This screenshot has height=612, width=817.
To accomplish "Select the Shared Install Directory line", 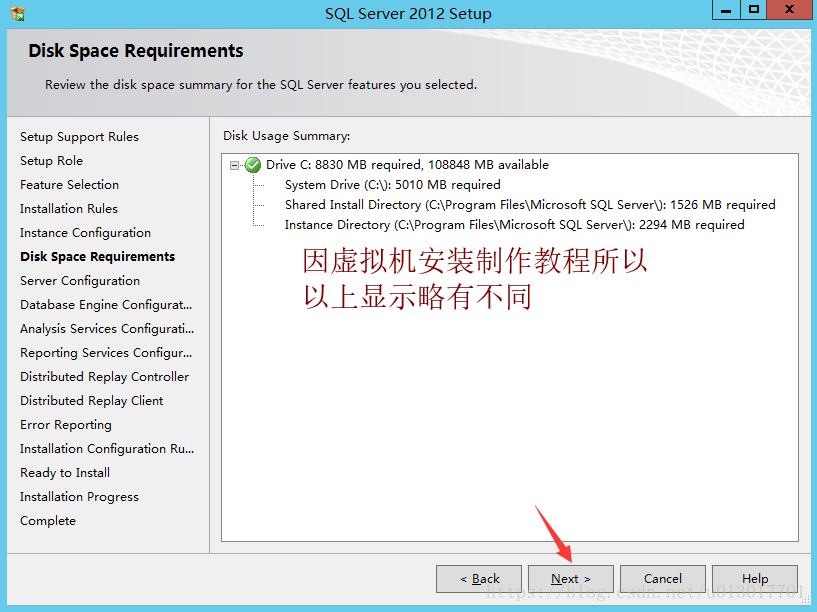I will click(x=530, y=205).
